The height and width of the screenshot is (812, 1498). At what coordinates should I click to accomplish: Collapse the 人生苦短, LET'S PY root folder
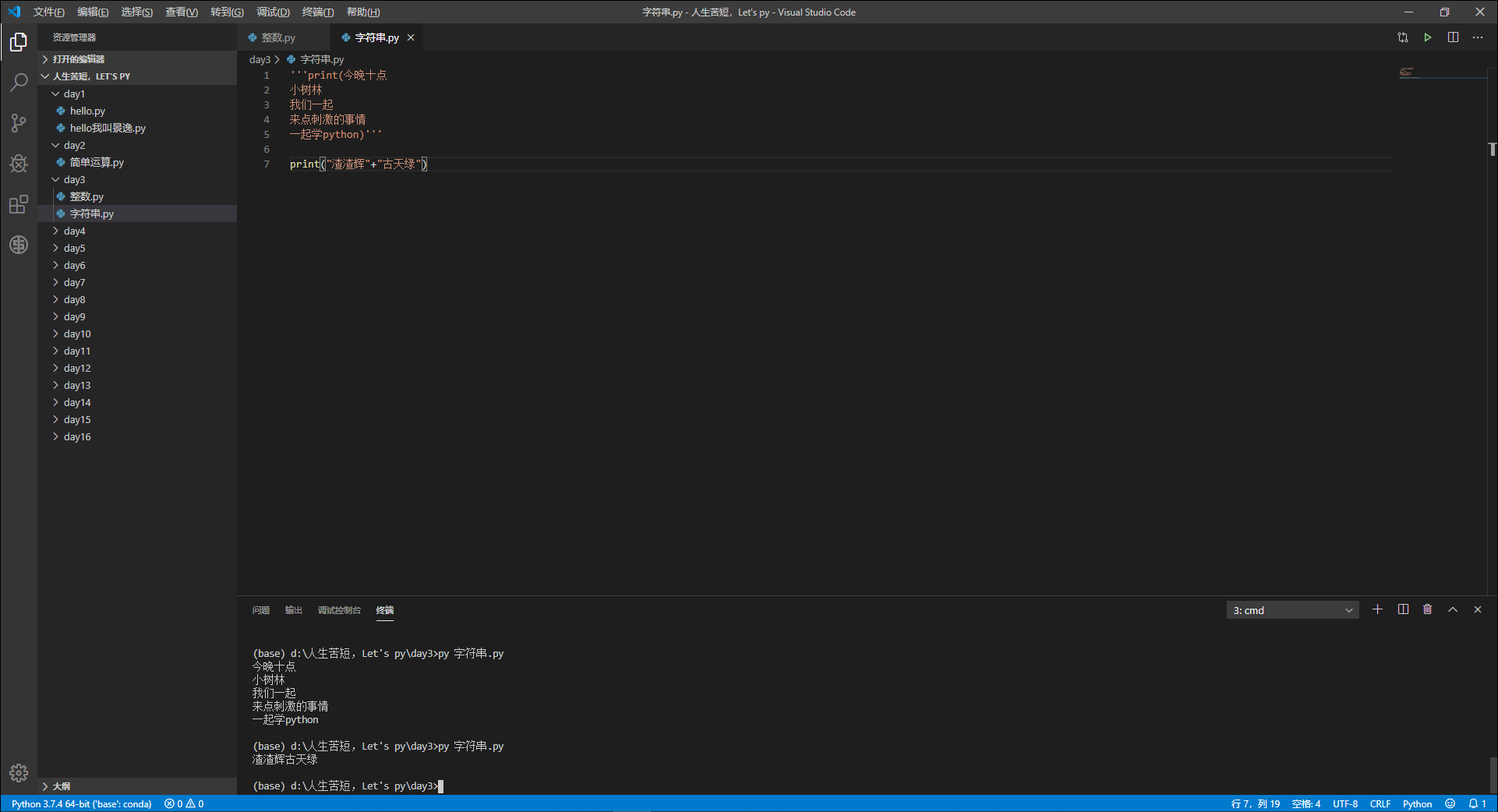[x=136, y=76]
